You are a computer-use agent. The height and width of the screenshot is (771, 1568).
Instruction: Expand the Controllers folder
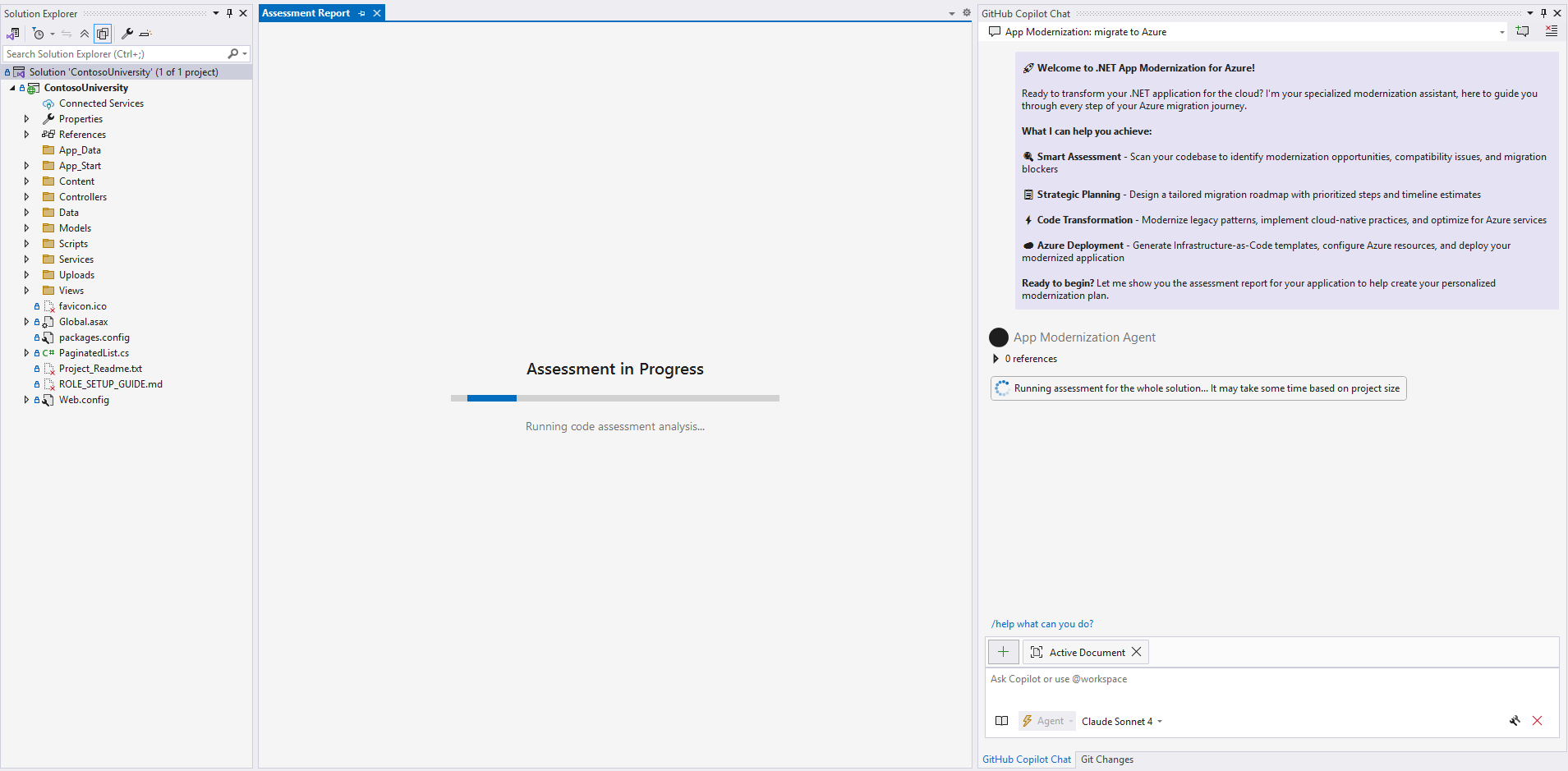25,196
